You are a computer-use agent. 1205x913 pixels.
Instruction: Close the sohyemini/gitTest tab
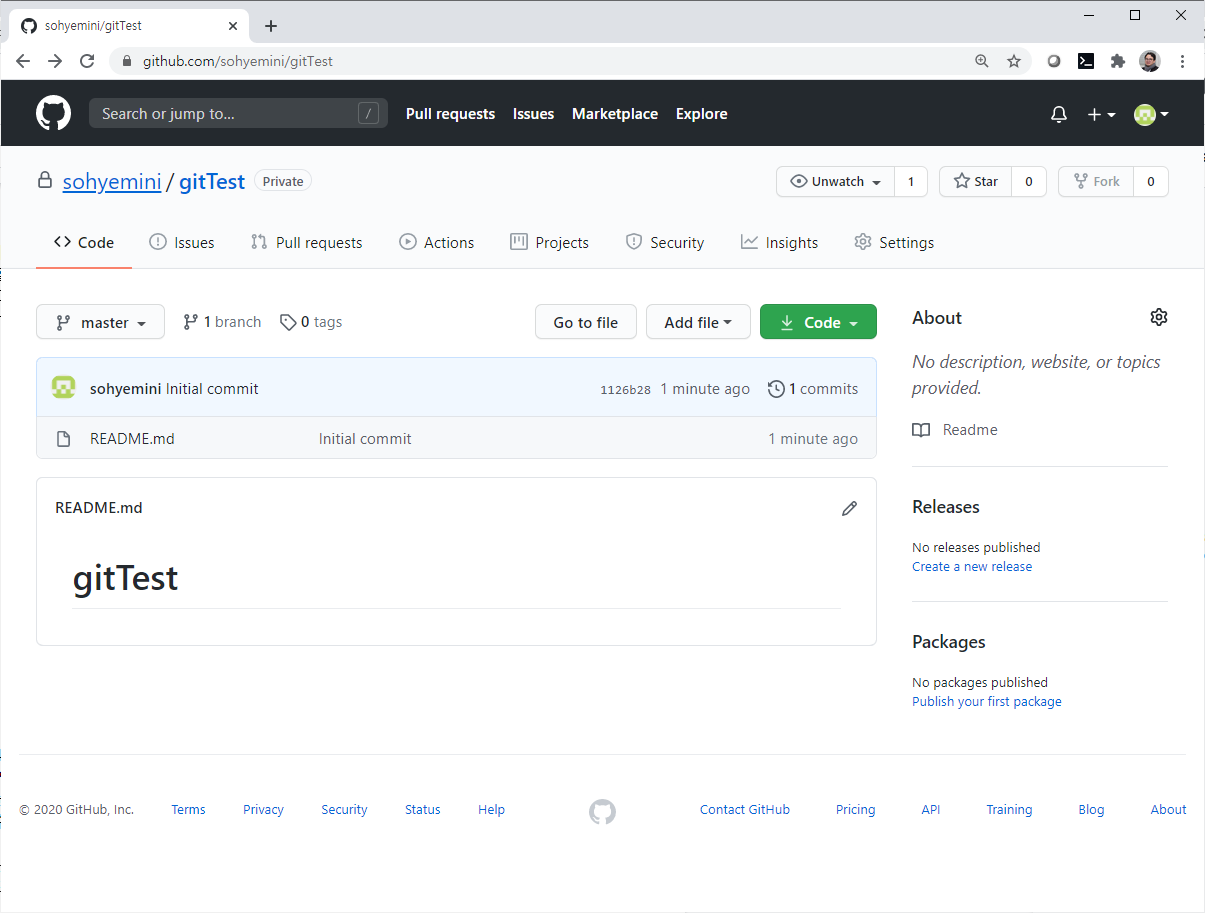click(233, 26)
